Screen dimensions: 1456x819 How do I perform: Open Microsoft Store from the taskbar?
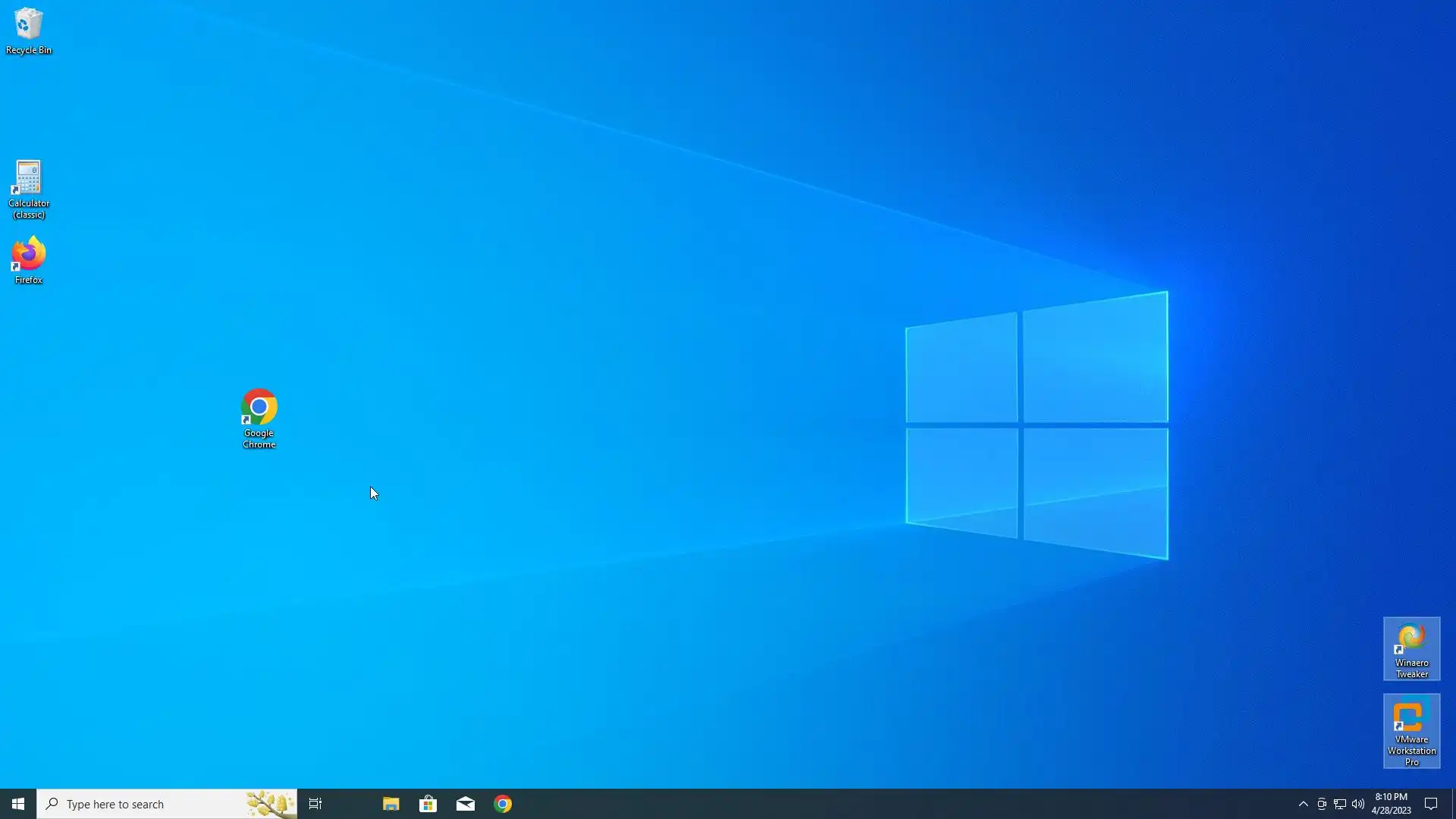click(x=428, y=804)
